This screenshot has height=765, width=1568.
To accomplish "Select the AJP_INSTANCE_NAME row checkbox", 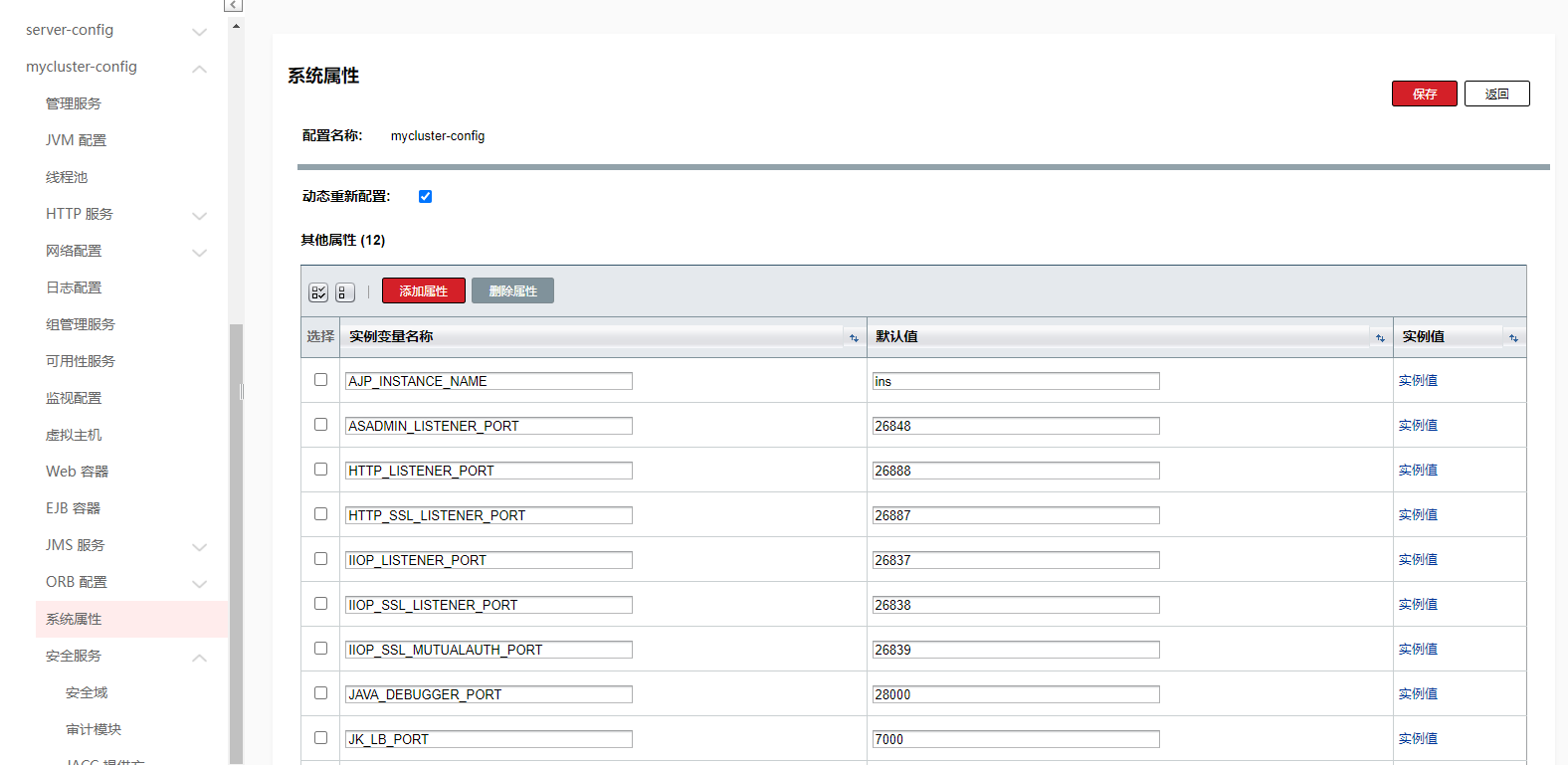I will click(320, 380).
